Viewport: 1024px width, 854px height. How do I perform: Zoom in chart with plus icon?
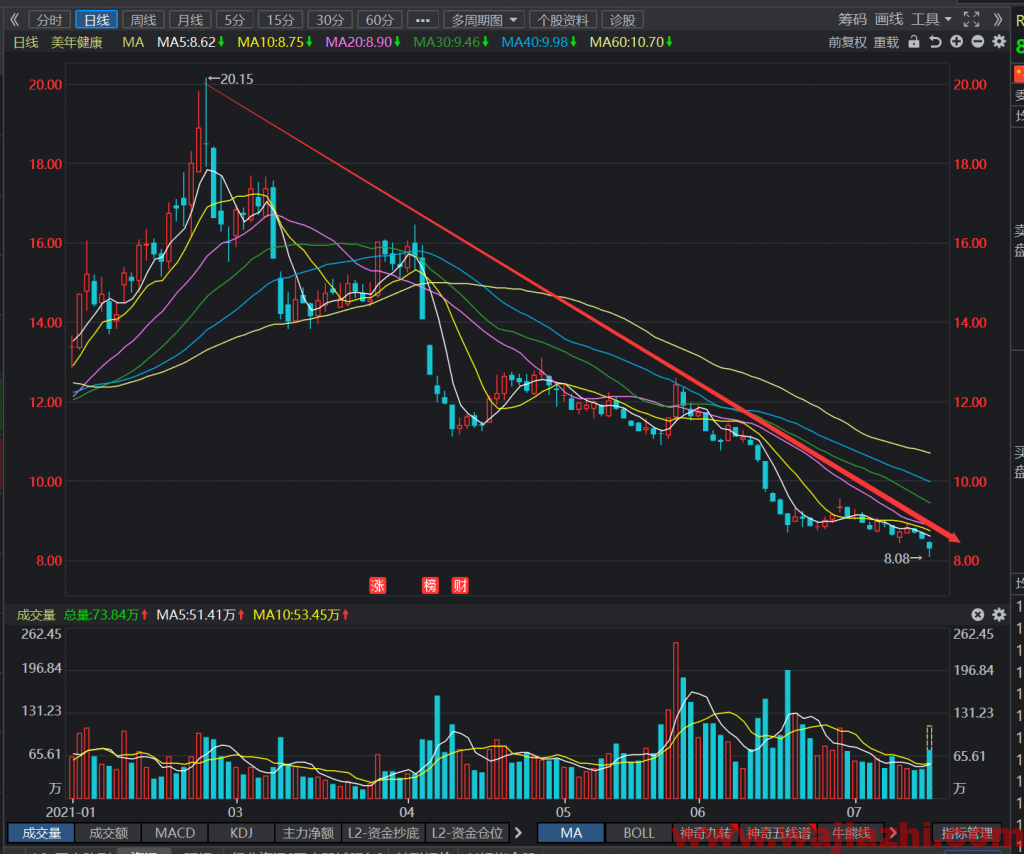click(x=957, y=42)
